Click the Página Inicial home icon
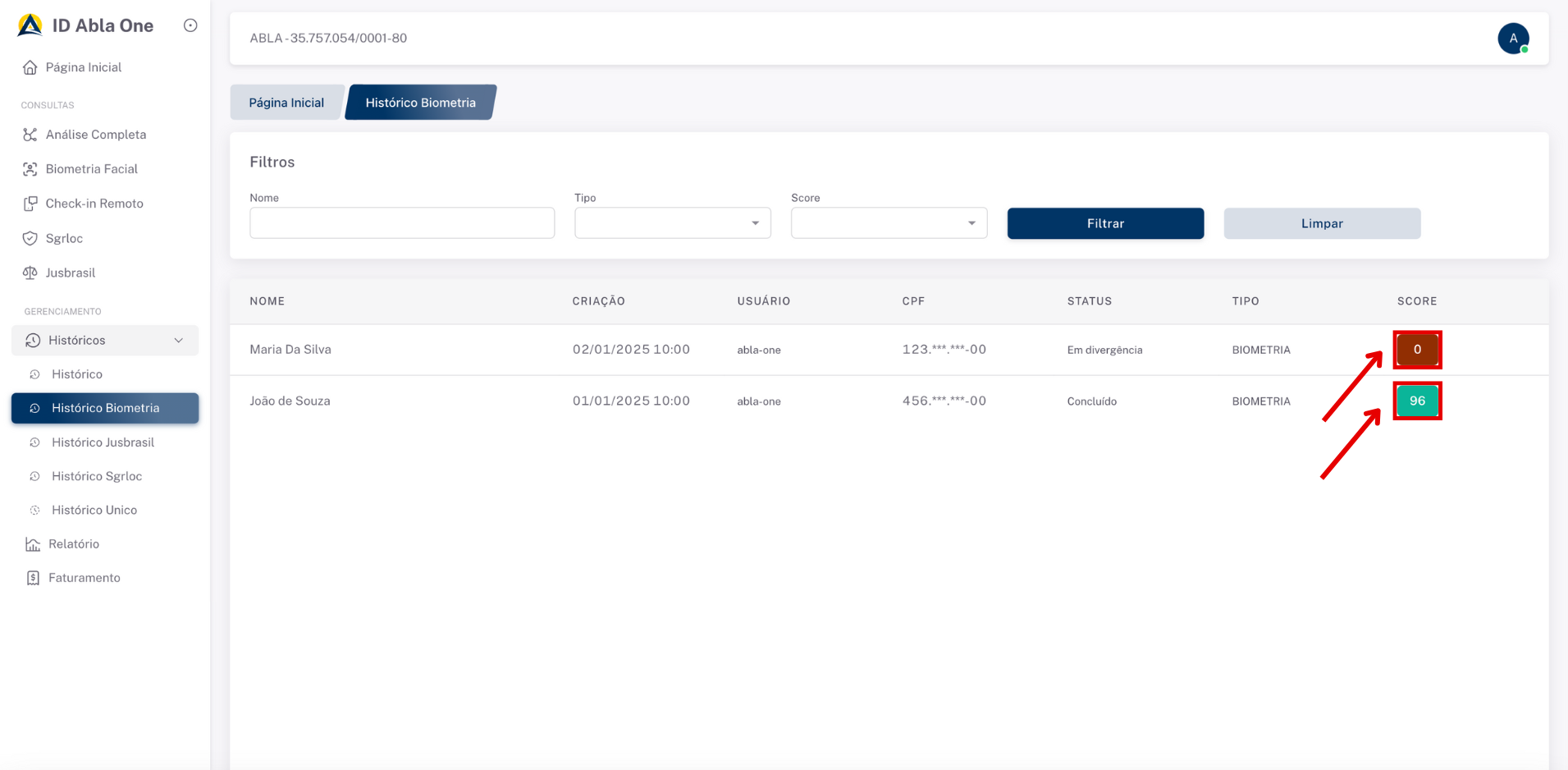The image size is (1568, 770). [30, 67]
